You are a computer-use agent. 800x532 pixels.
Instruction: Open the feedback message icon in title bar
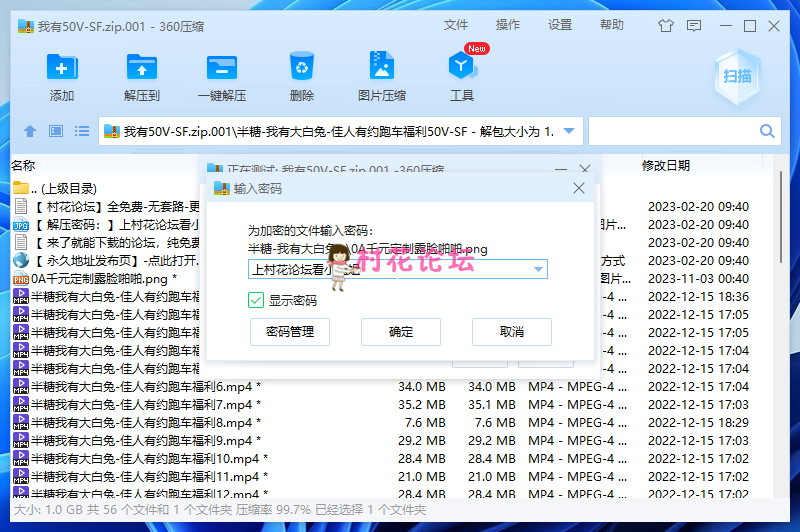694,26
